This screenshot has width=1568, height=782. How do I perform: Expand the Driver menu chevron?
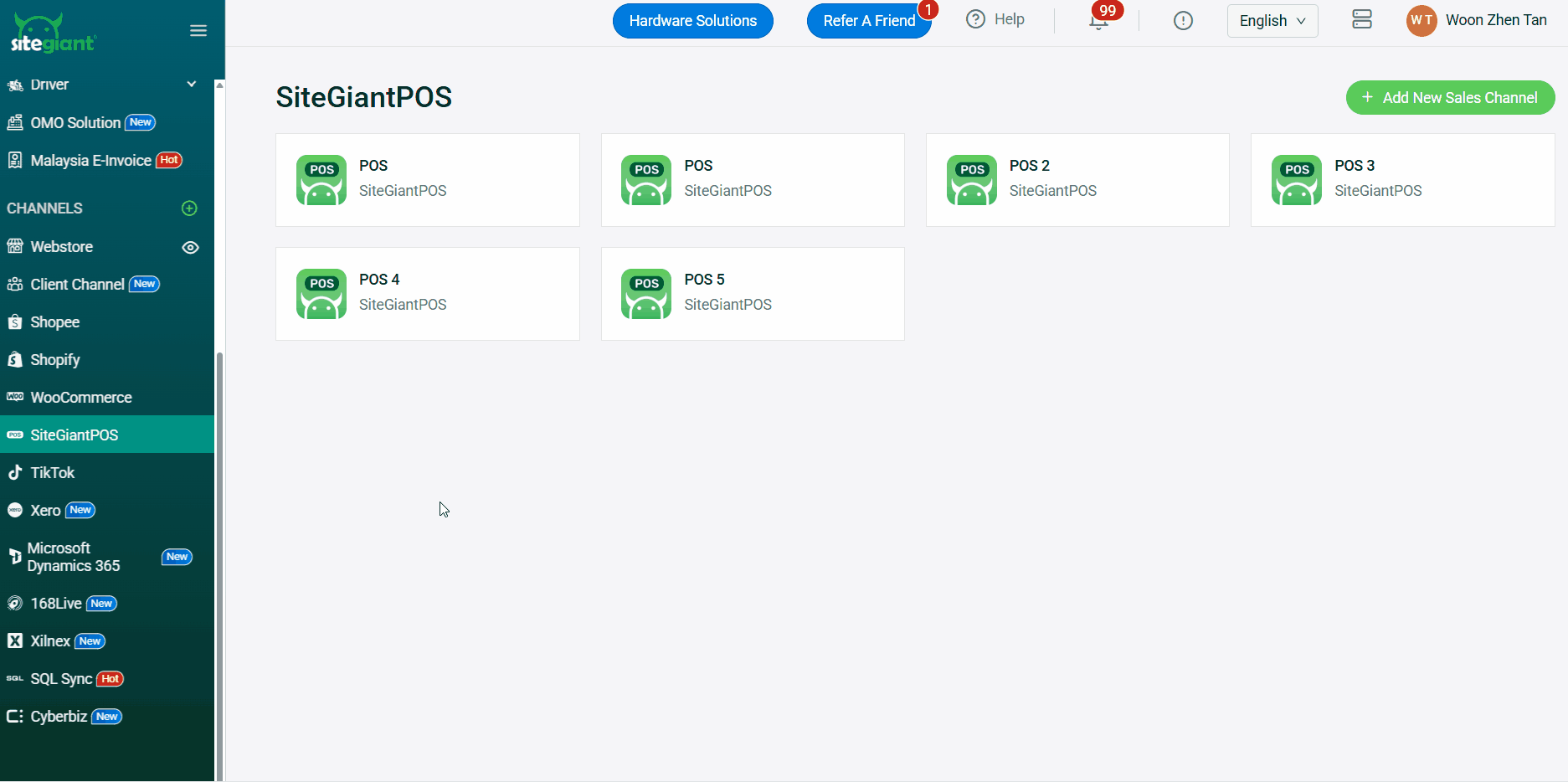[192, 85]
